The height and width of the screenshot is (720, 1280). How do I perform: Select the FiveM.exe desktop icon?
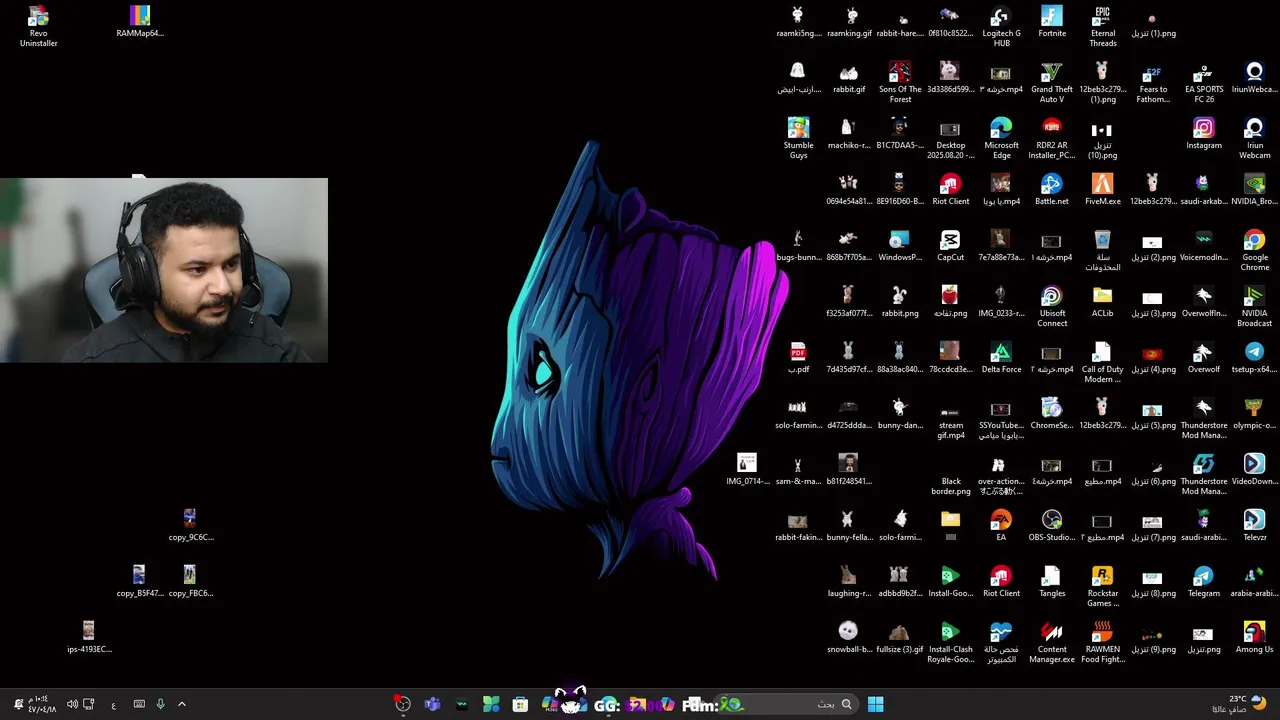(1102, 190)
